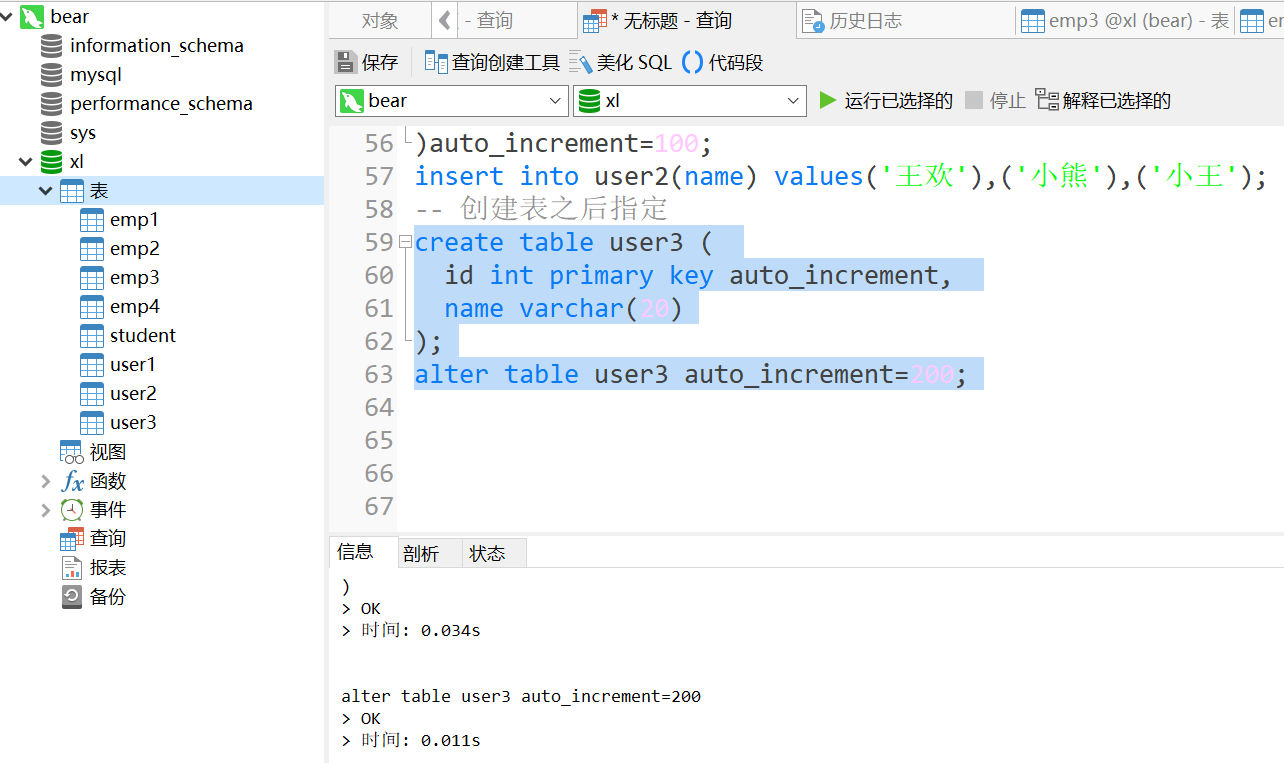Click the 备份 backup icon
This screenshot has width=1284, height=763.
[72, 597]
